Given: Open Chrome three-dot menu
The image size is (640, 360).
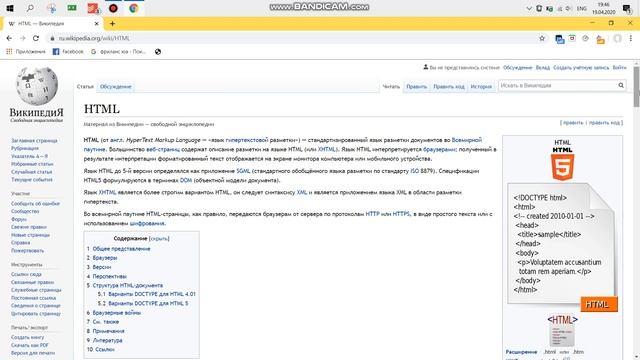Looking at the screenshot, I should point(631,38).
